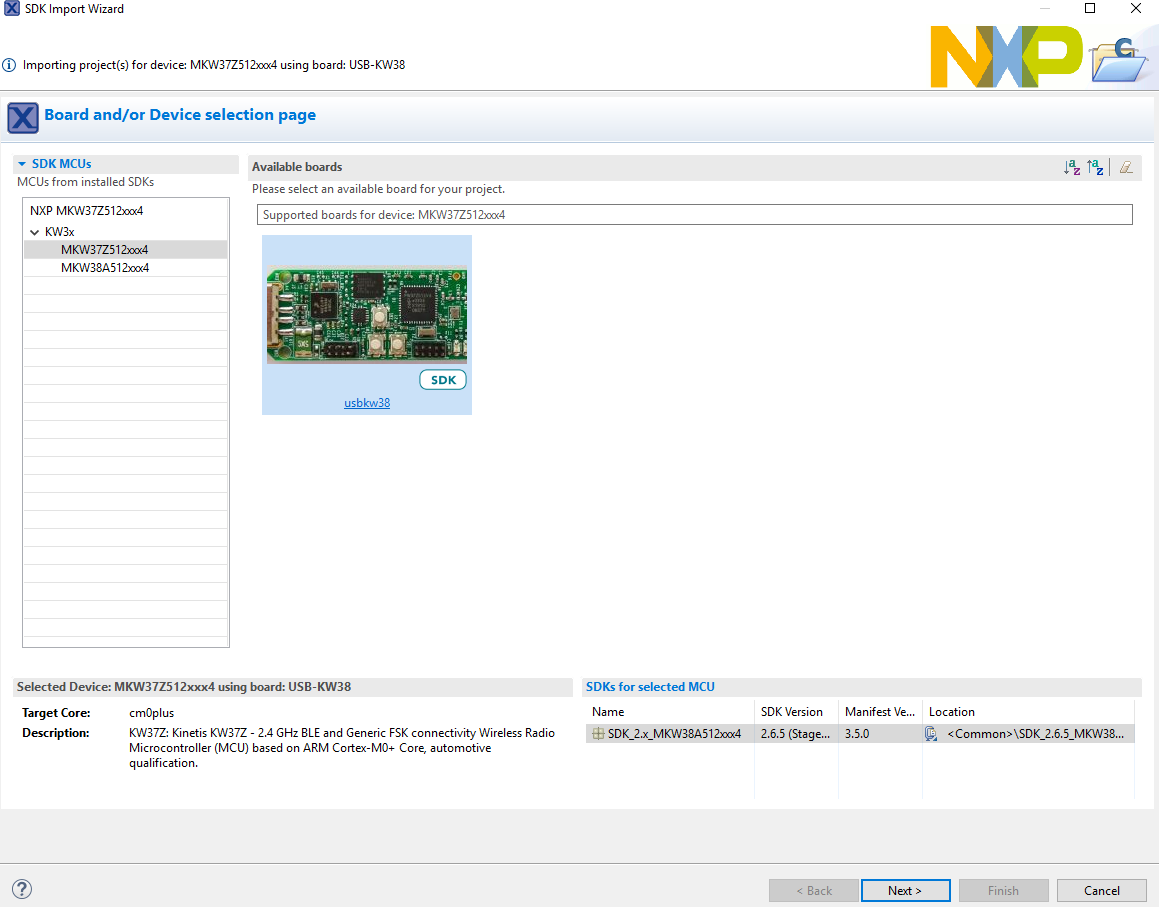1159x907 pixels.
Task: Click the Next button
Action: tap(905, 890)
